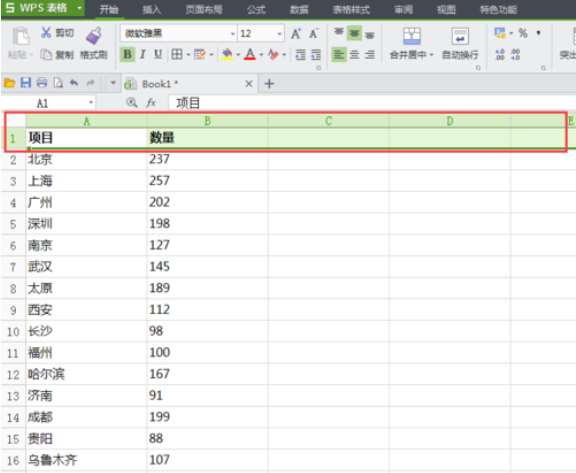Click the borders grid icon

[x=177, y=55]
